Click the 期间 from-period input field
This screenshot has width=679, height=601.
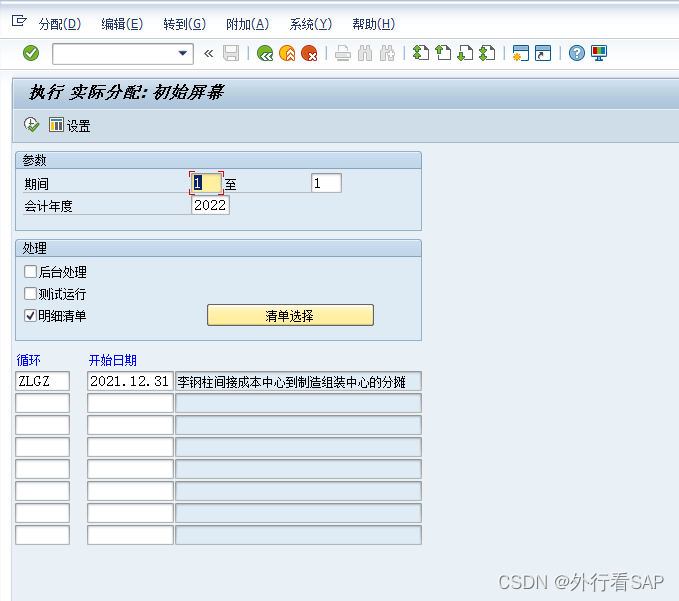pos(207,183)
